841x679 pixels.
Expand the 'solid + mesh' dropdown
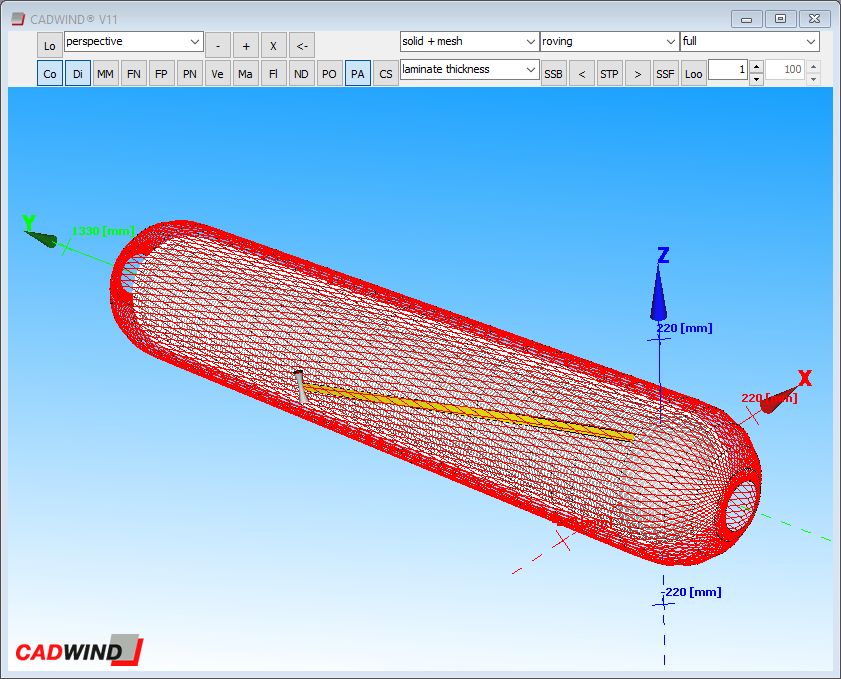tap(469, 42)
